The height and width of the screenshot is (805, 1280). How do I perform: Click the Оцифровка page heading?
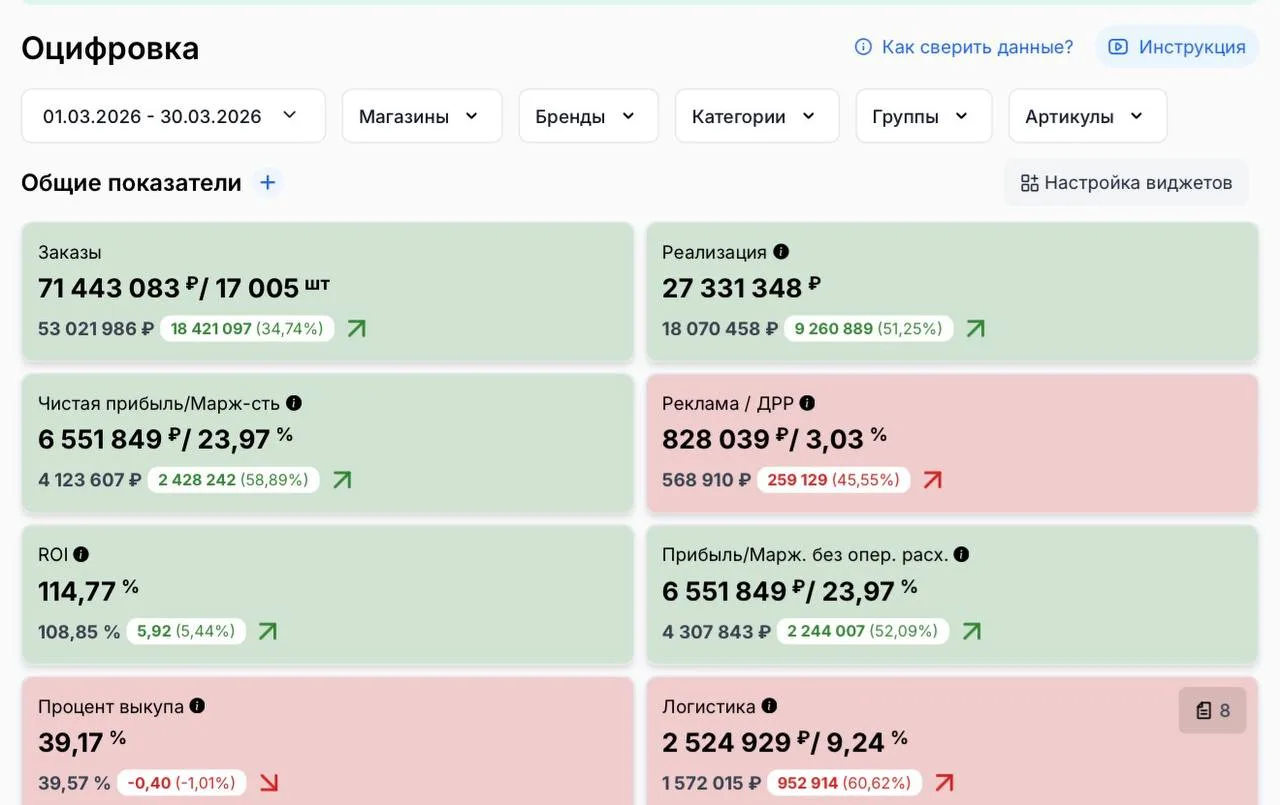tap(110, 48)
